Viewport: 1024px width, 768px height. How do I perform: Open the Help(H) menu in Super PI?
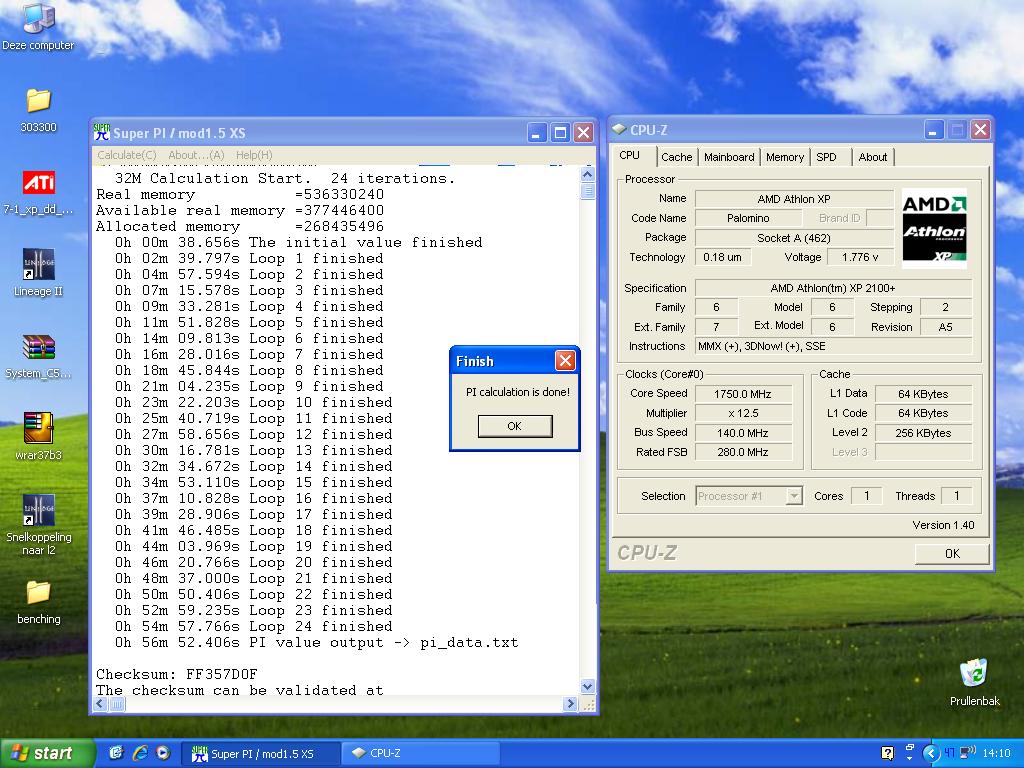click(254, 155)
